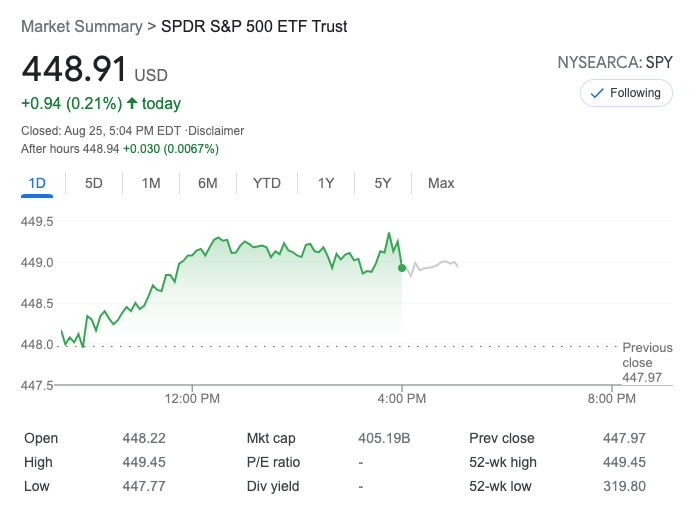View the 5Y price history
Screen dimensions: 696x509
383,183
